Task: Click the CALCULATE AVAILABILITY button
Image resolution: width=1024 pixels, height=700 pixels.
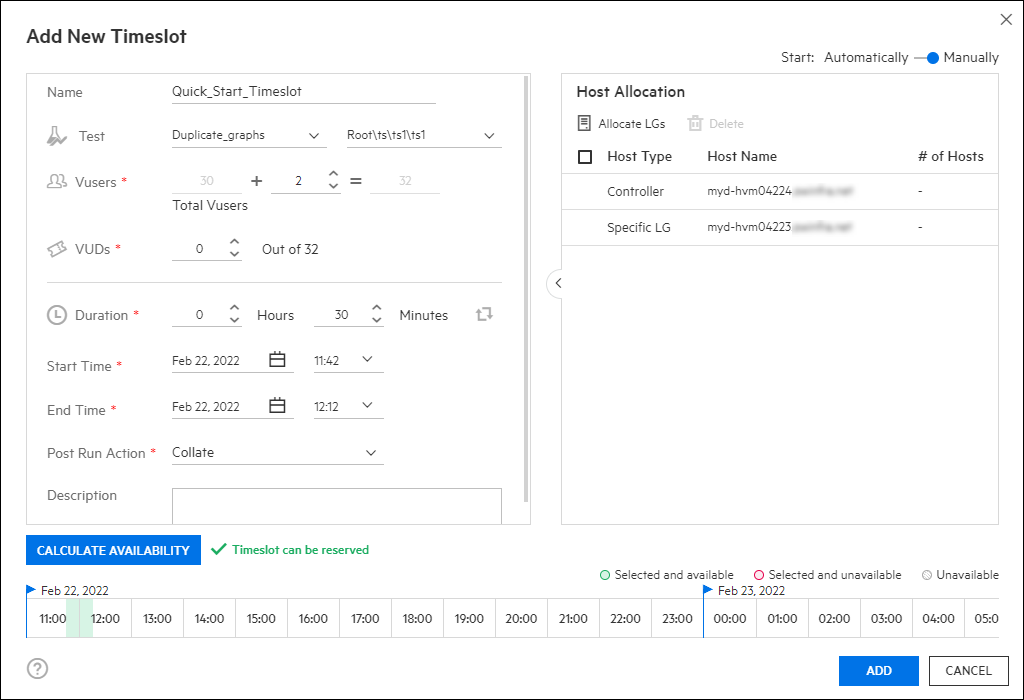Action: 113,550
